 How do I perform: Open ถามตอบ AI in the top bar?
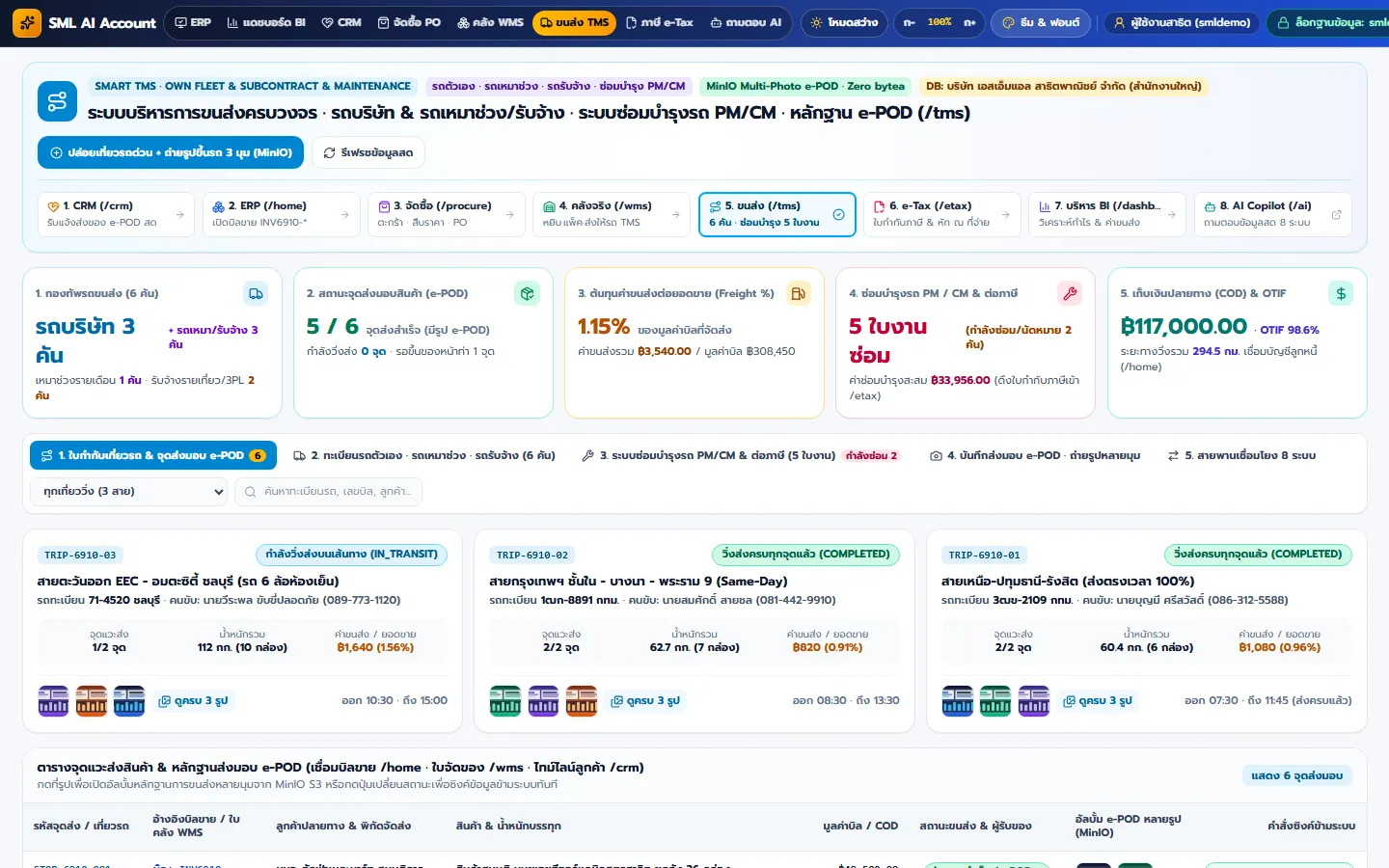[746, 22]
